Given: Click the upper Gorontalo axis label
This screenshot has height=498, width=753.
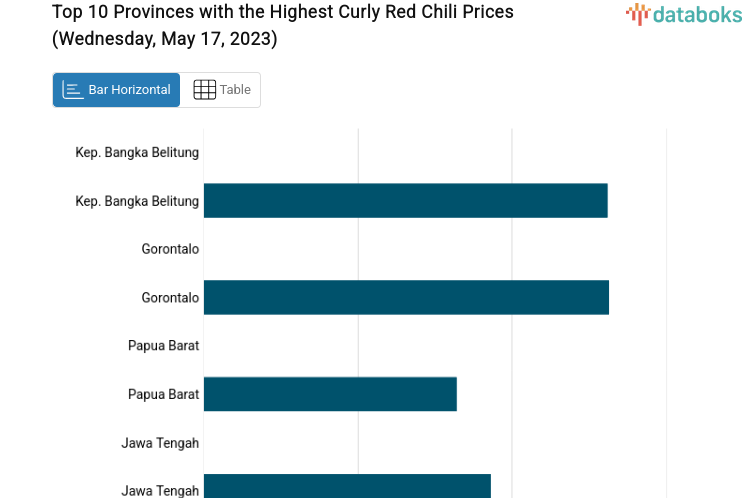Looking at the screenshot, I should click(170, 249).
